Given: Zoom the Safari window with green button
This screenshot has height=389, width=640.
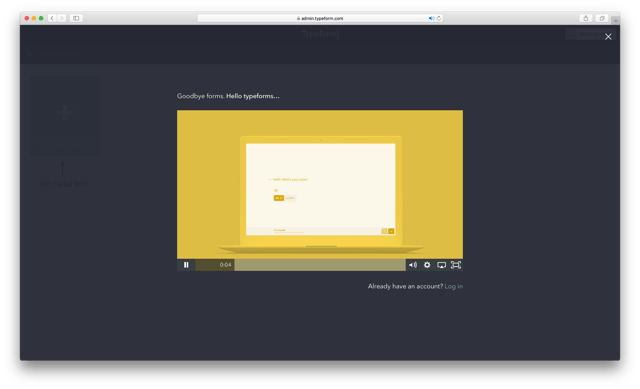Looking at the screenshot, I should click(41, 18).
